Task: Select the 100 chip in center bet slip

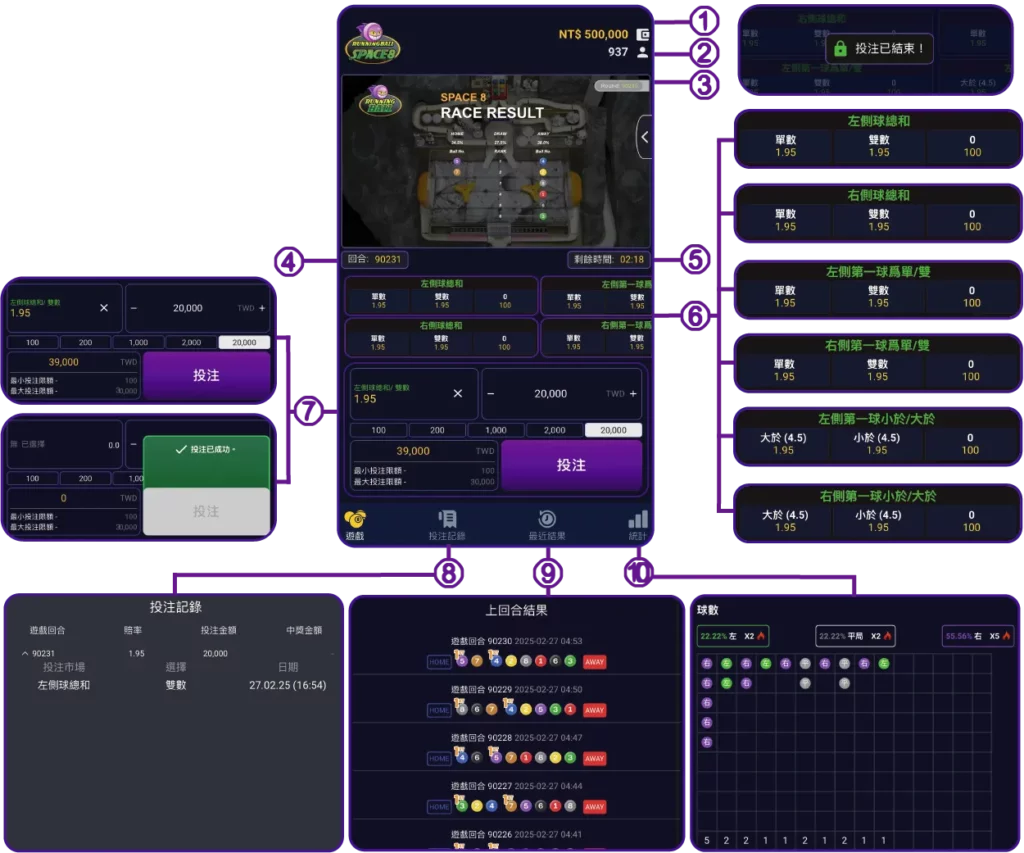Action: click(379, 430)
